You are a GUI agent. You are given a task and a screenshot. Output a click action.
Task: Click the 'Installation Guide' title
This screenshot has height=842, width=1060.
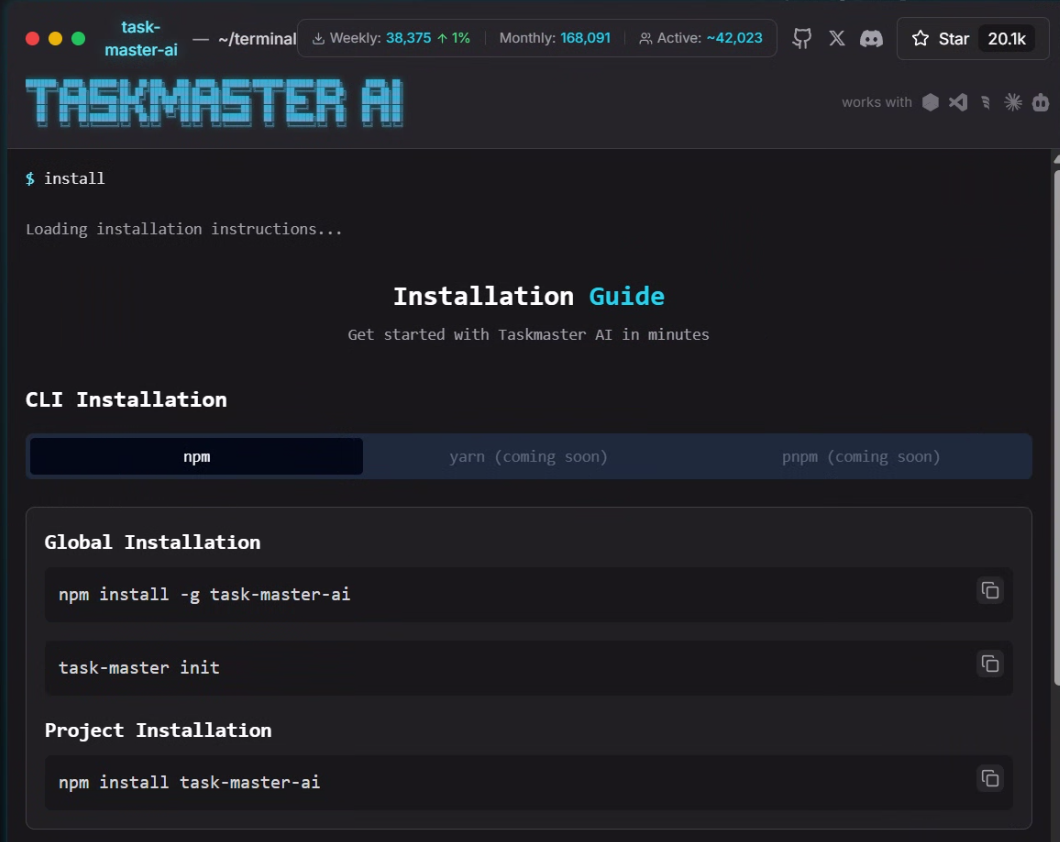click(x=529, y=296)
